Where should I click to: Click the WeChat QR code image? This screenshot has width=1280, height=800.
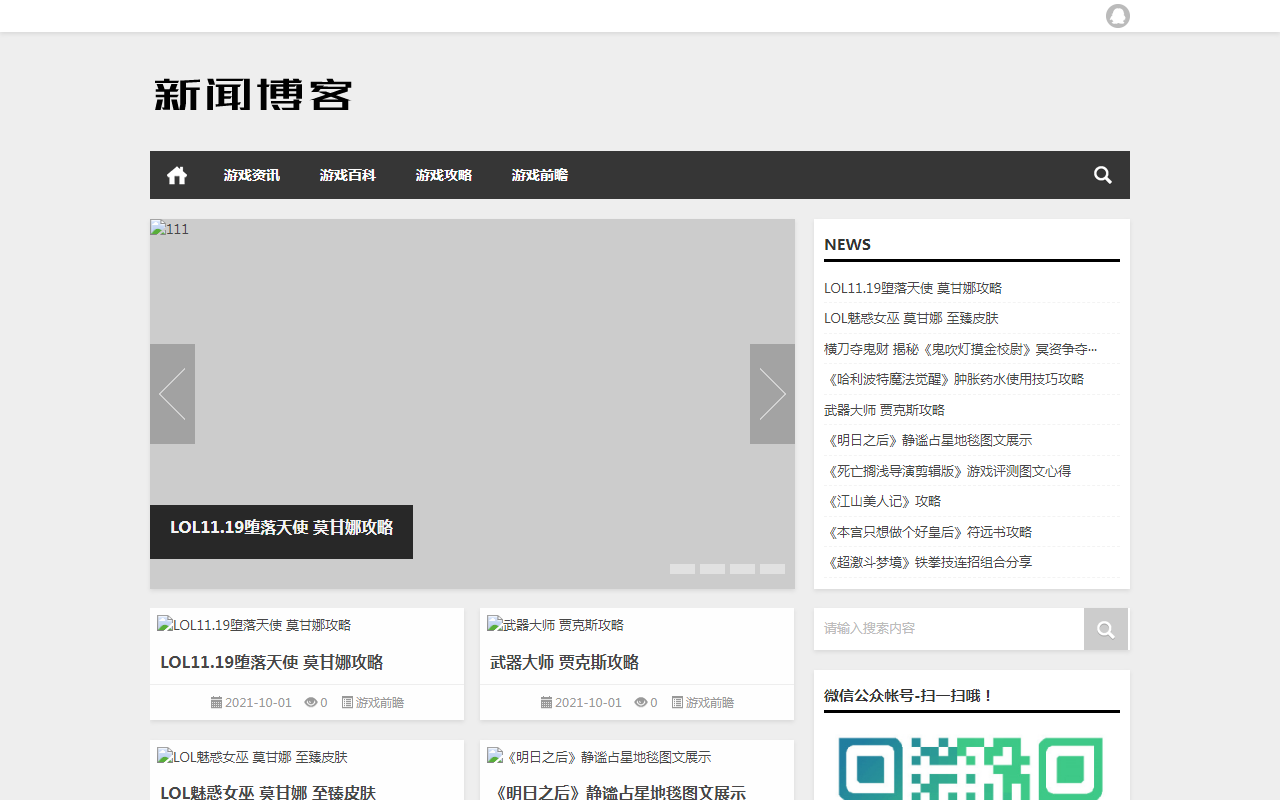pos(970,768)
